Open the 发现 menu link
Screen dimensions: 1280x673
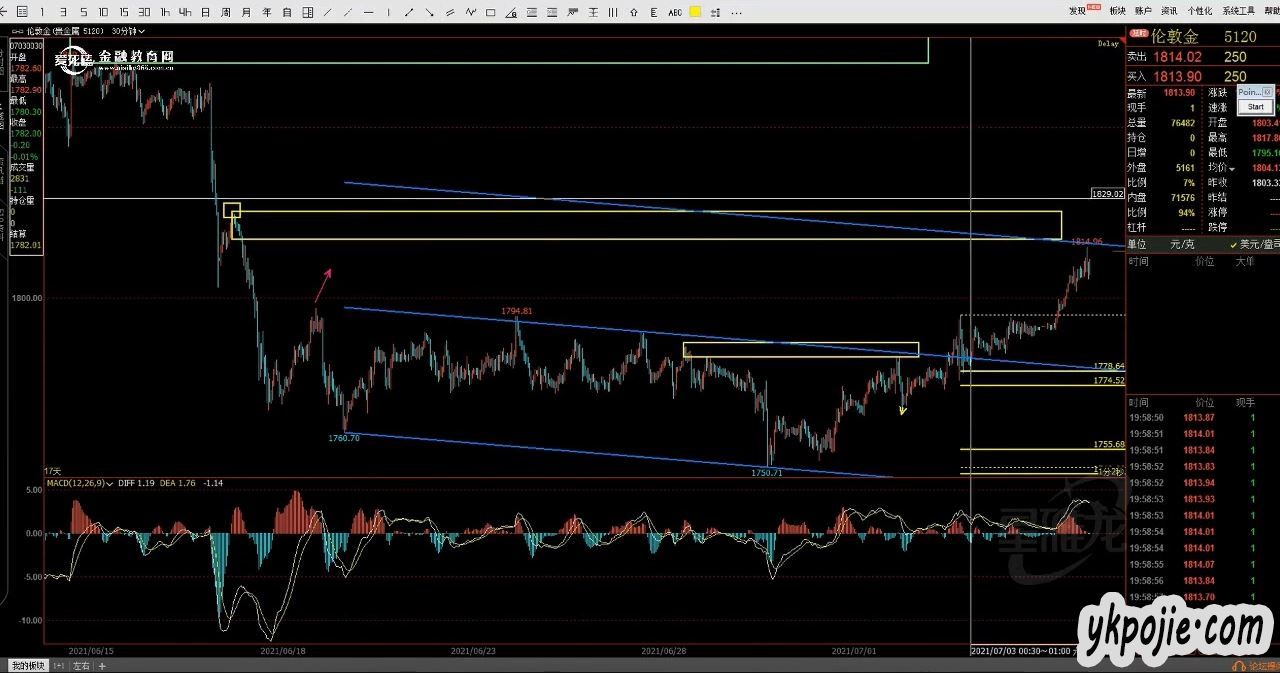(x=1077, y=11)
